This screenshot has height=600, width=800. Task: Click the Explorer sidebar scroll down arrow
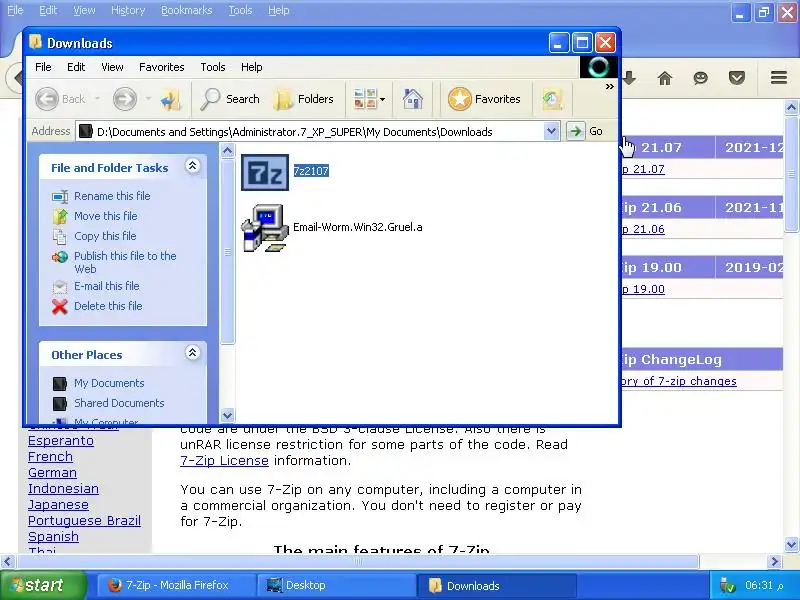(228, 415)
